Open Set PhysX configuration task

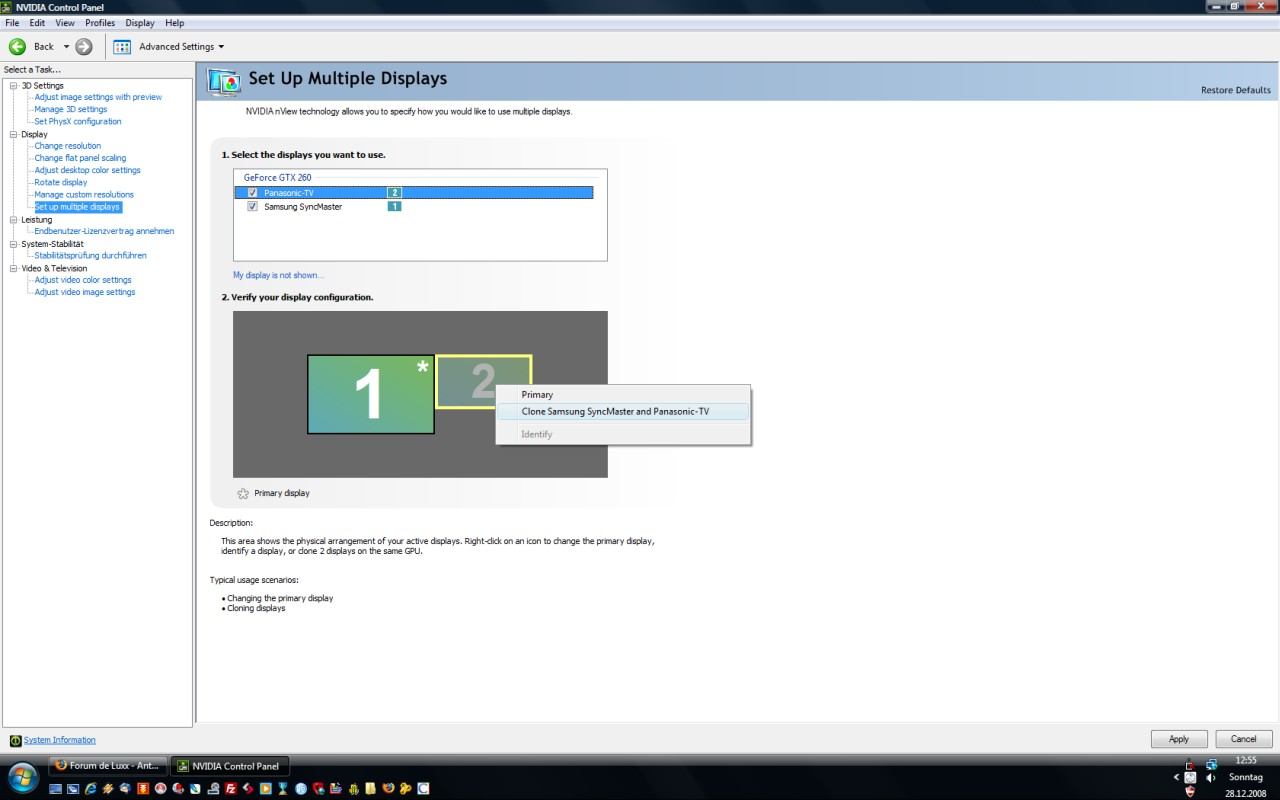click(x=78, y=121)
